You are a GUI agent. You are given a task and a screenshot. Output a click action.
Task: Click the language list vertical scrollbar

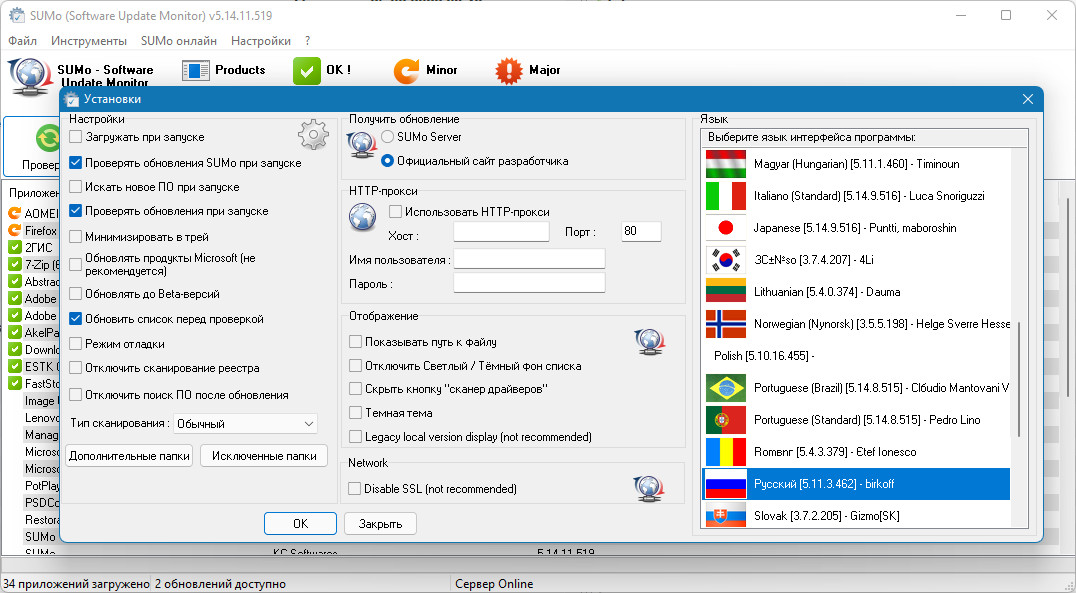[1019, 380]
